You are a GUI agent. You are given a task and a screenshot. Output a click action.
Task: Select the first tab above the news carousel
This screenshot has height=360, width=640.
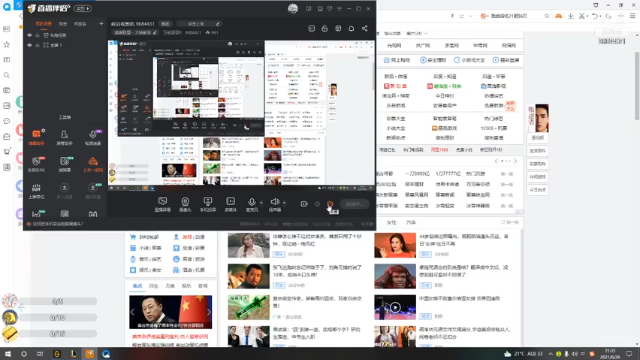coord(138,286)
